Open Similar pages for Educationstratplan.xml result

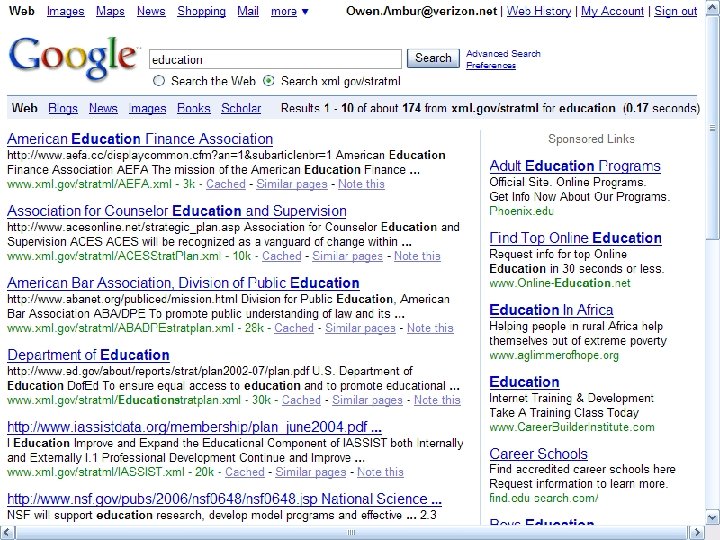[367, 400]
